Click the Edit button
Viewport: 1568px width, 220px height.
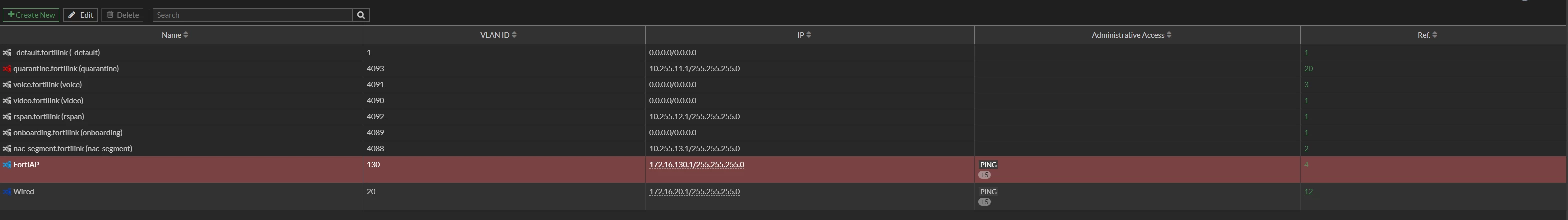click(x=80, y=15)
